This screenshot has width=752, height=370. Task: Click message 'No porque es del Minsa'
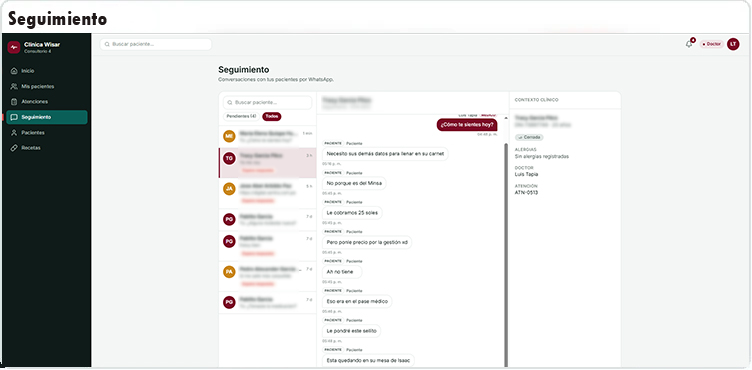click(354, 183)
